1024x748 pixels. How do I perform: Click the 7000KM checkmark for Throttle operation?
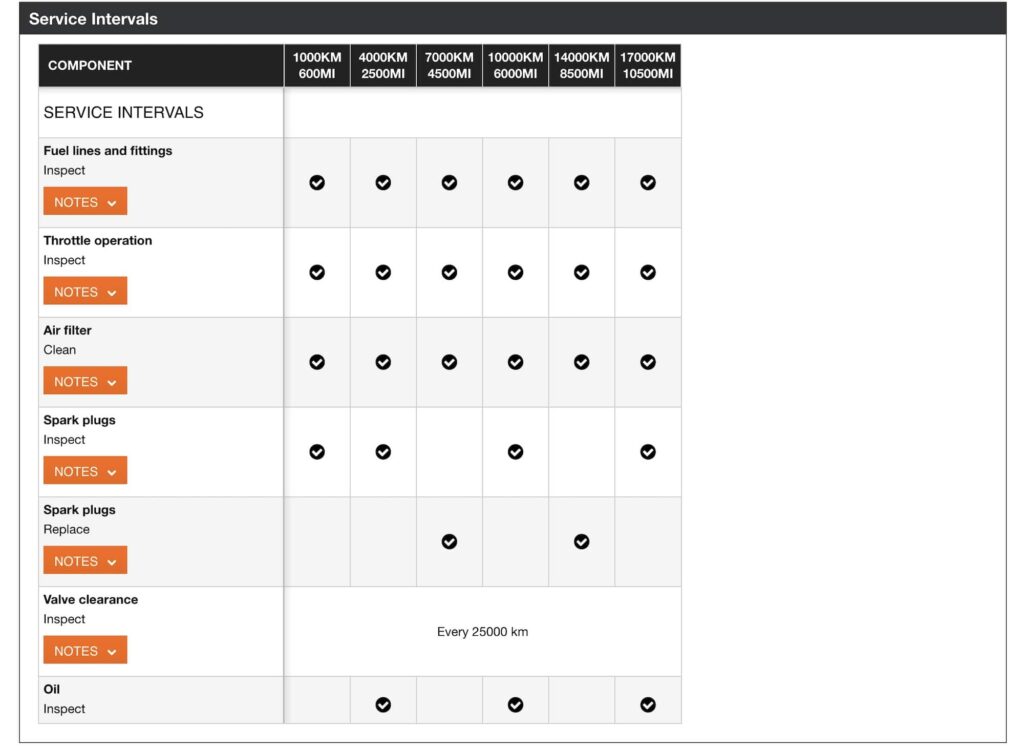click(449, 272)
